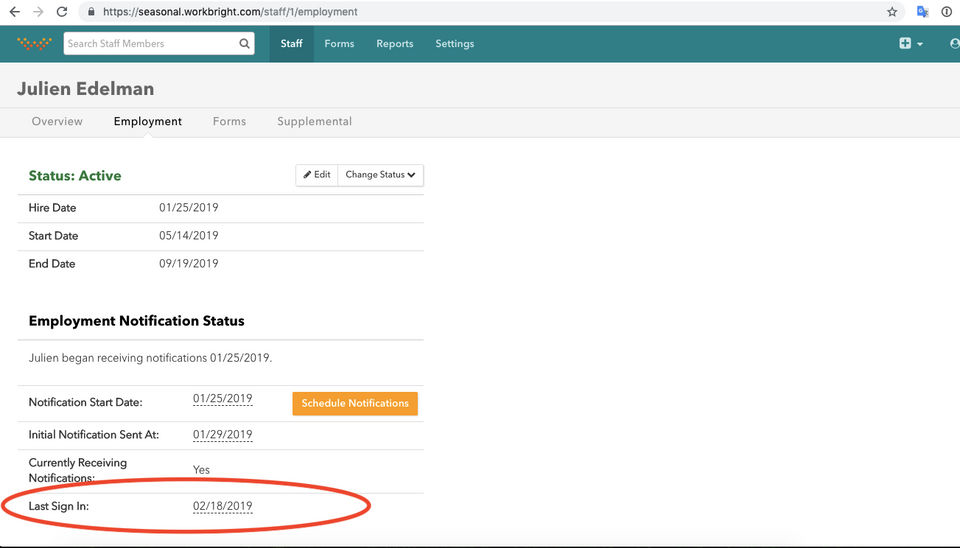Viewport: 960px width, 548px height.
Task: Edit Last Sign In date 02/18/2019
Action: 222,506
